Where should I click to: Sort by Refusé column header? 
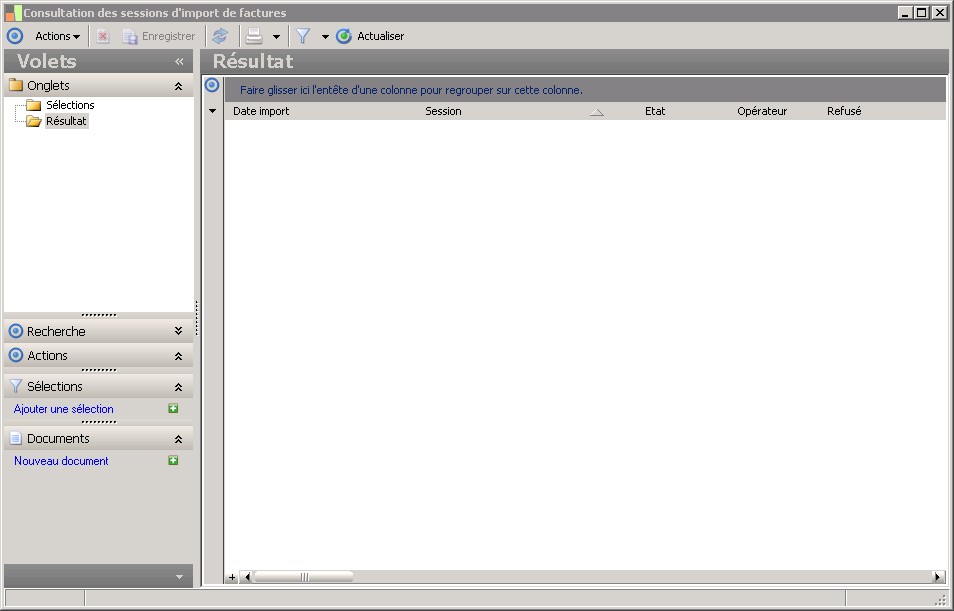pos(844,111)
